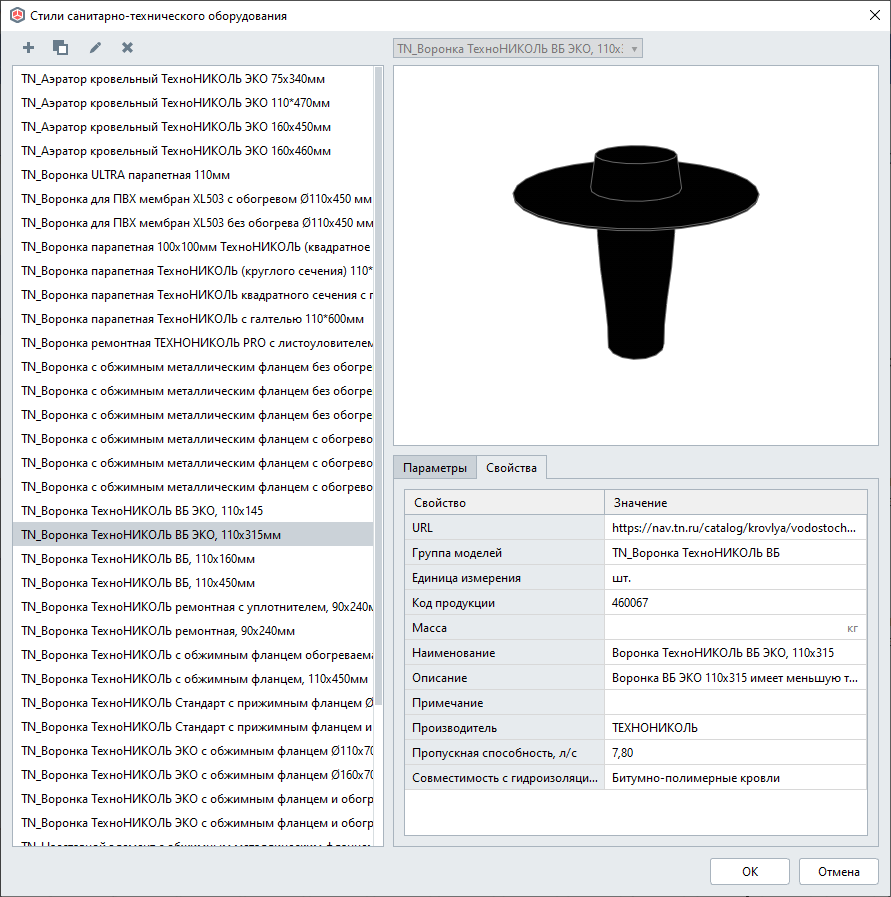Image resolution: width=891 pixels, height=897 pixels.
Task: Click the Наименование value Воронка ТехноНИКОЛЬ ВБ ЭКО
Action: 735,653
